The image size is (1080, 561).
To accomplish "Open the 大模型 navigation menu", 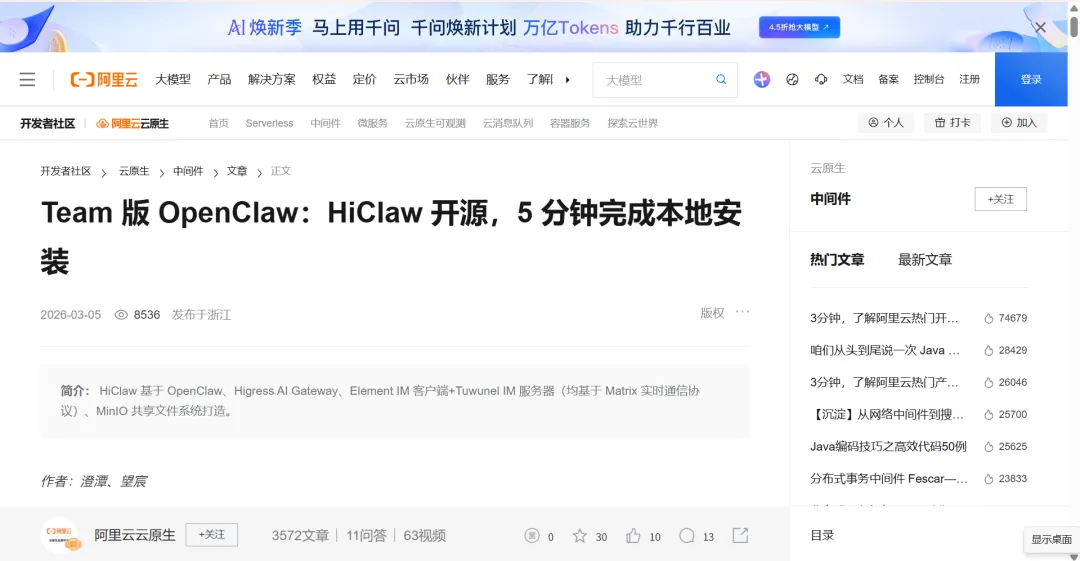I will 173,79.
